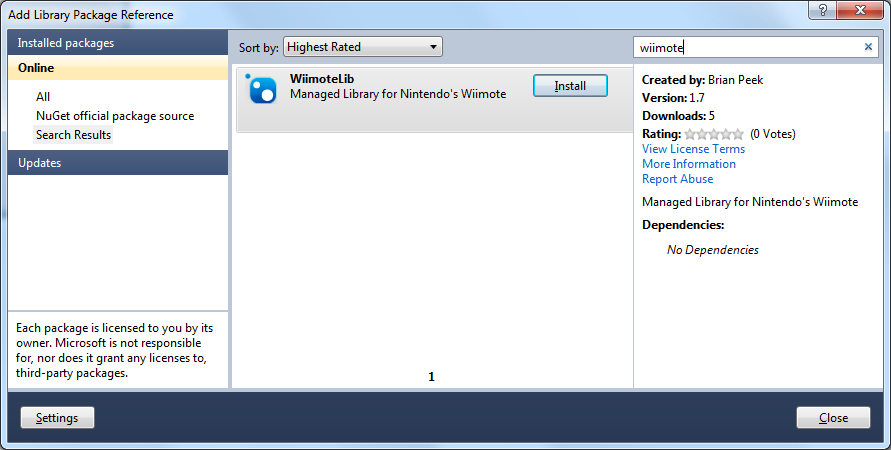The width and height of the screenshot is (891, 450).
Task: Expand the Installed packages section
Action: pos(118,43)
